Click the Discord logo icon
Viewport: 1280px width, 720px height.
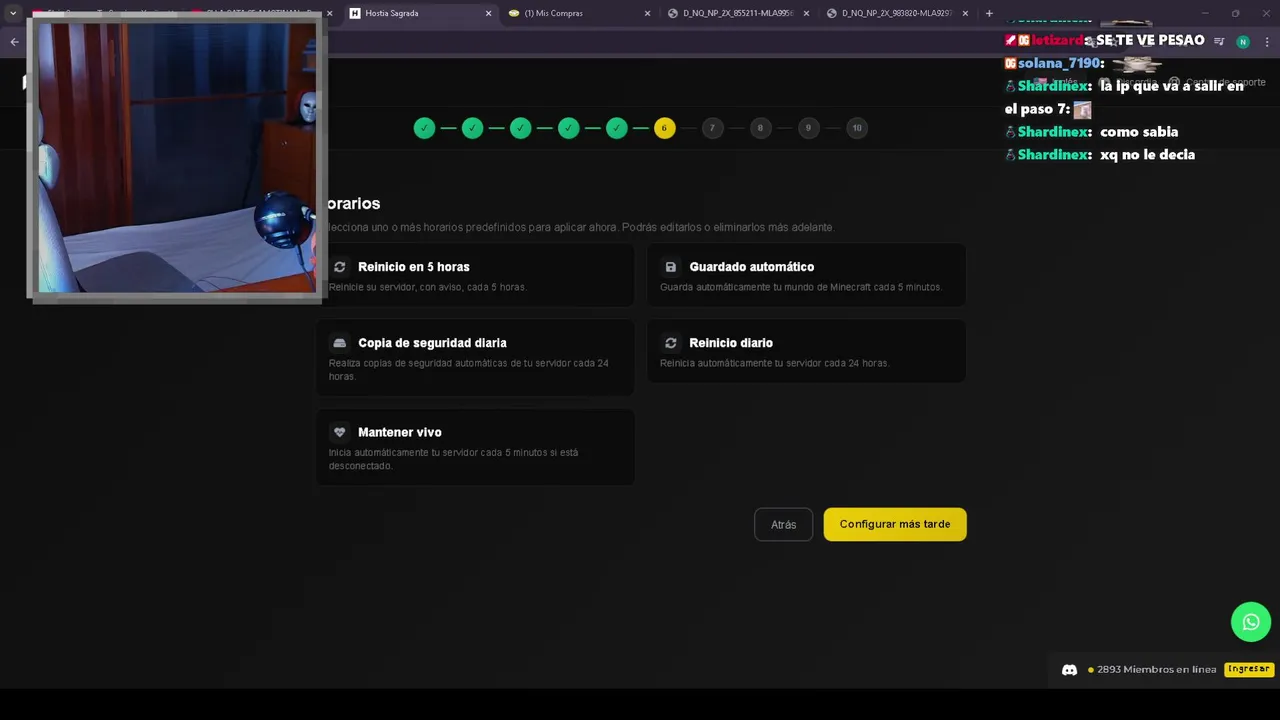pyautogui.click(x=1069, y=670)
